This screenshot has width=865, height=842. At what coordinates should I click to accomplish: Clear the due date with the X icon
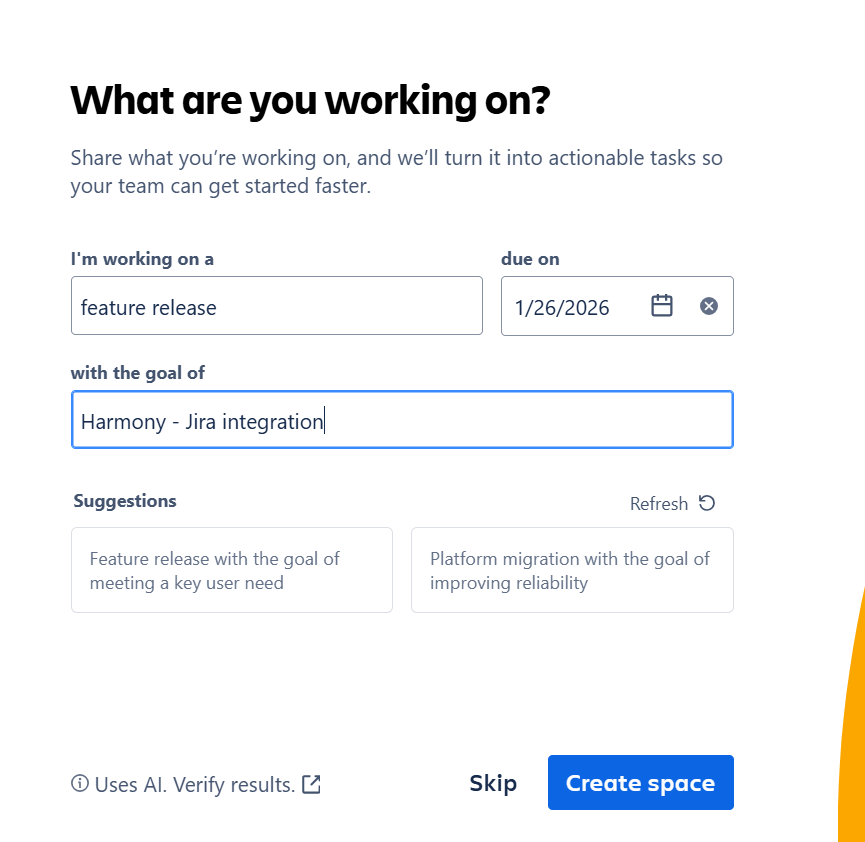[709, 306]
